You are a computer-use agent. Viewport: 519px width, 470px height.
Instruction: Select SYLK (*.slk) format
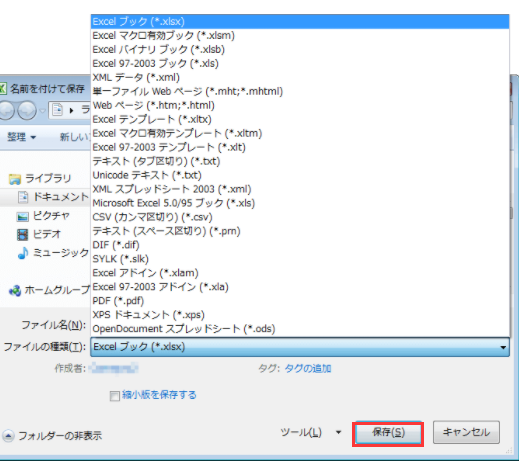pos(300,260)
